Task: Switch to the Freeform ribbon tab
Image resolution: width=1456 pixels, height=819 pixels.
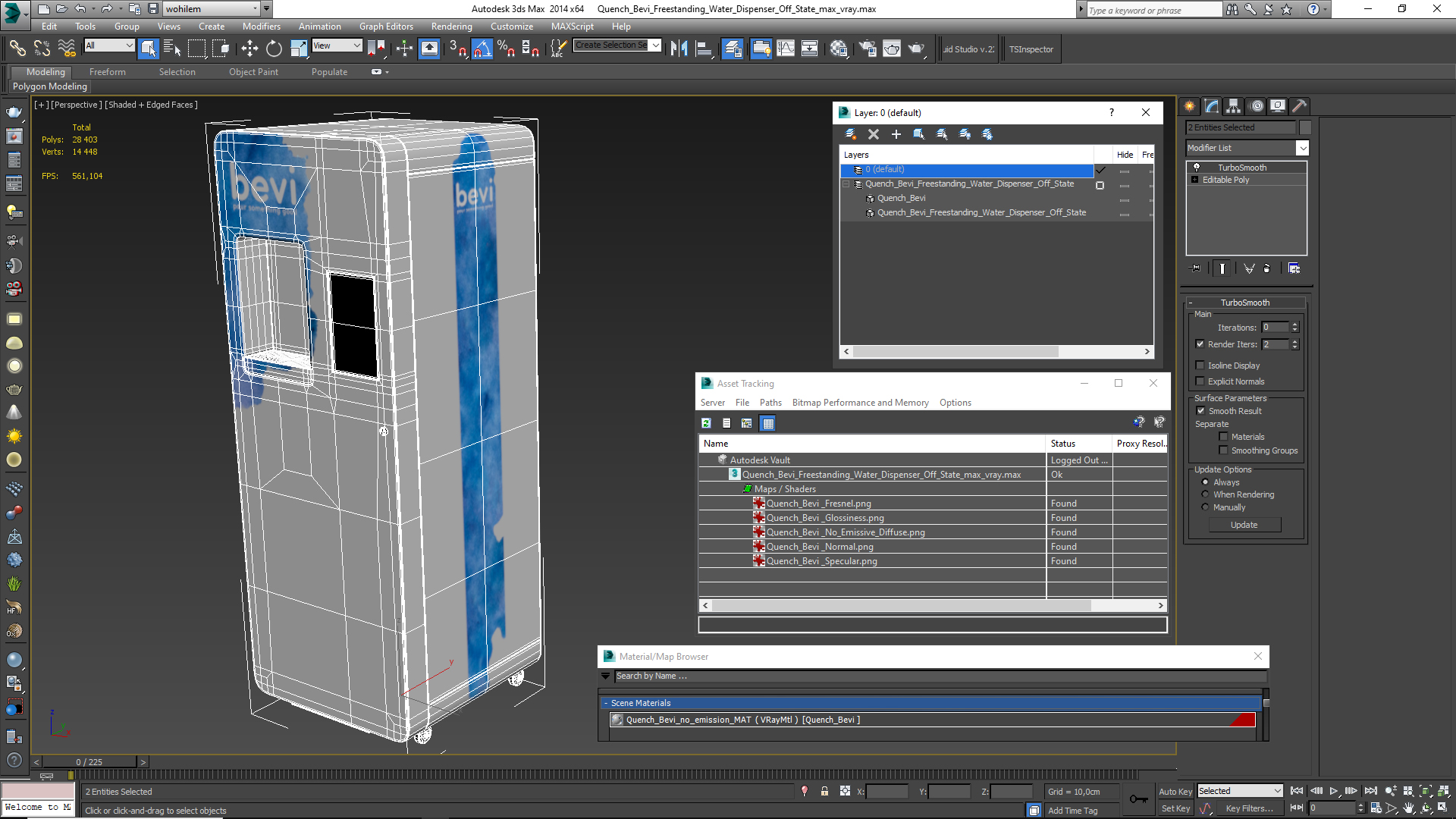Action: pyautogui.click(x=108, y=72)
